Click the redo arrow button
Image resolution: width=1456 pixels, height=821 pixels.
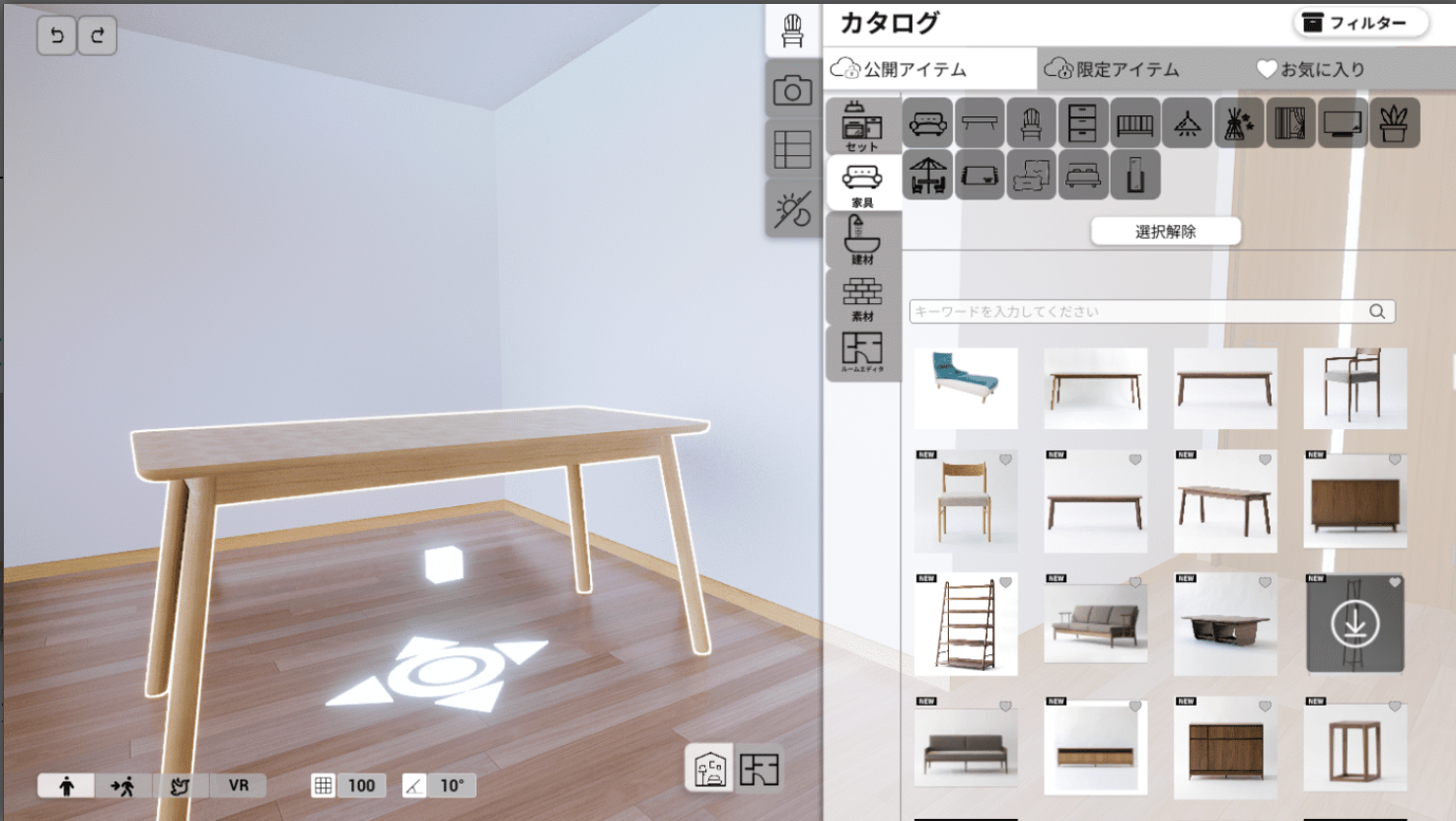point(98,36)
